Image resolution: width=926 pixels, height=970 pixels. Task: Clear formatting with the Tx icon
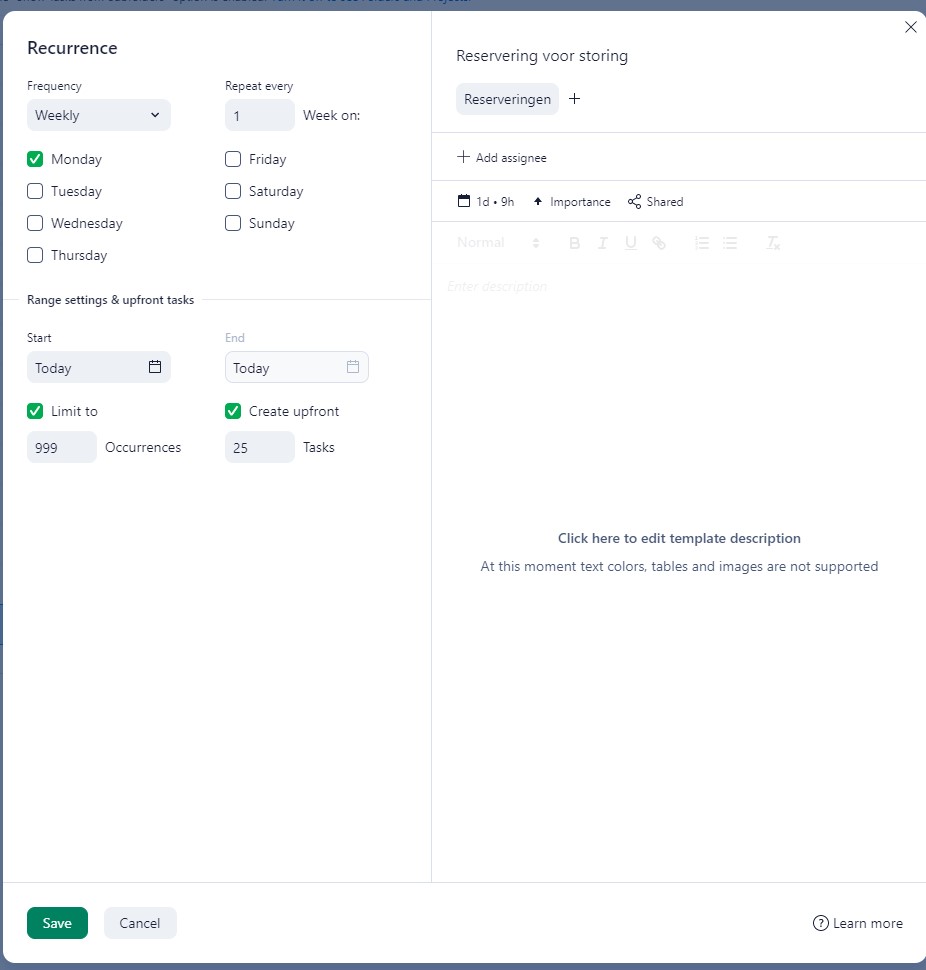(773, 243)
